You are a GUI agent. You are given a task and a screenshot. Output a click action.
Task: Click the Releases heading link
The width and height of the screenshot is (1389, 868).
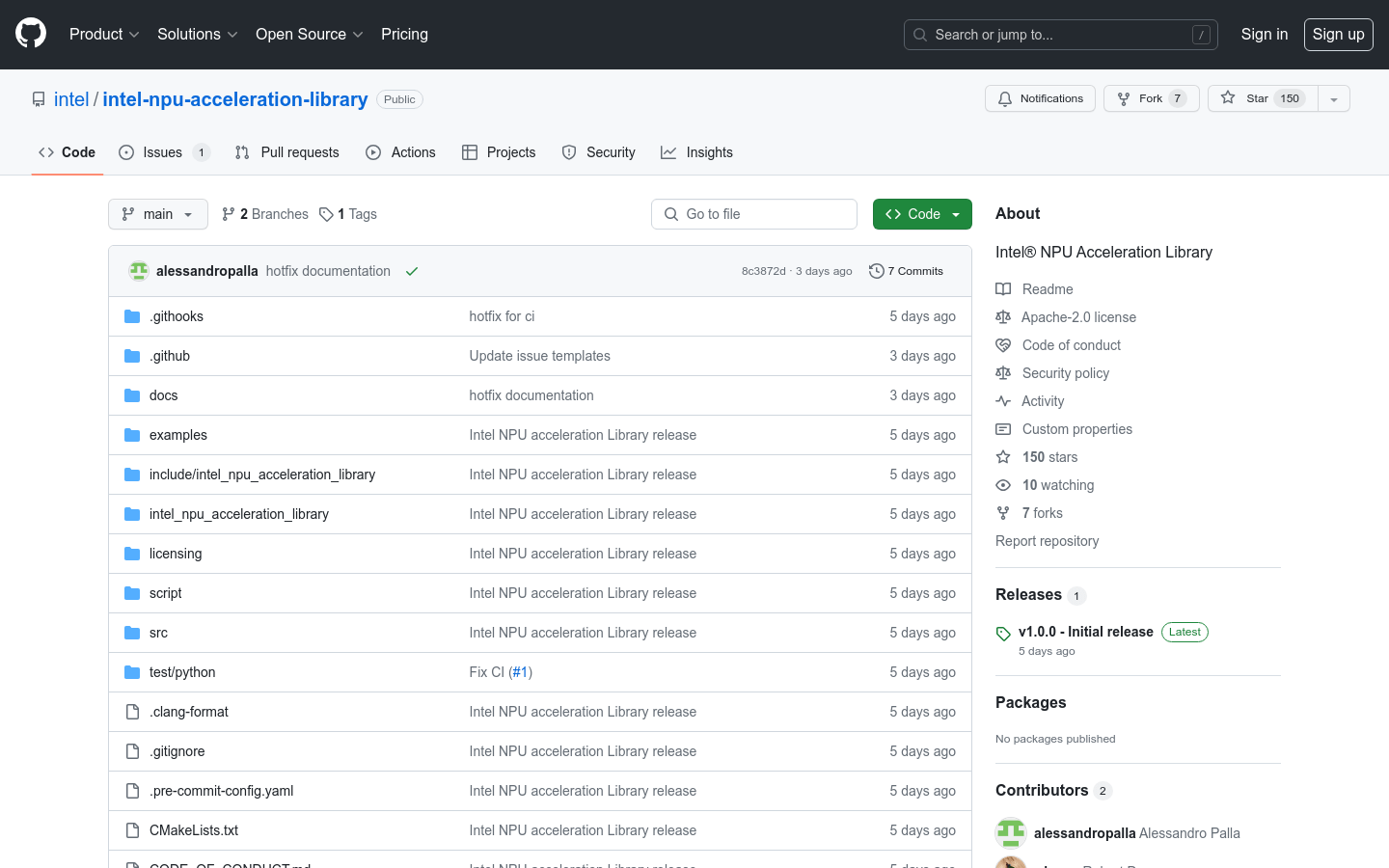(1028, 595)
